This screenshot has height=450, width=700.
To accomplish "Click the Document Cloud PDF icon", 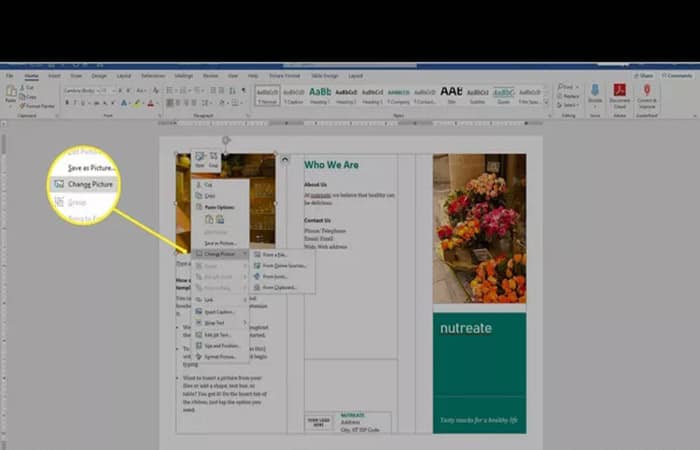I will 620,91.
